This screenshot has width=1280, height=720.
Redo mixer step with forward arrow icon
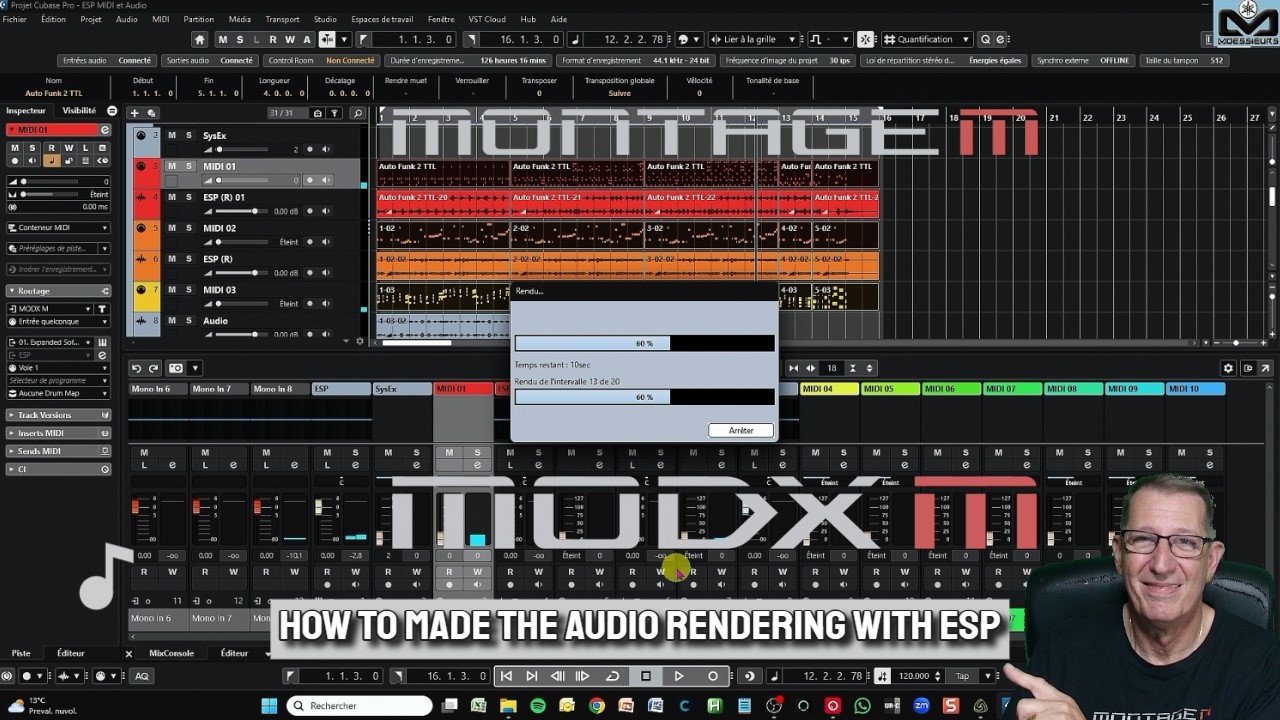click(x=154, y=368)
